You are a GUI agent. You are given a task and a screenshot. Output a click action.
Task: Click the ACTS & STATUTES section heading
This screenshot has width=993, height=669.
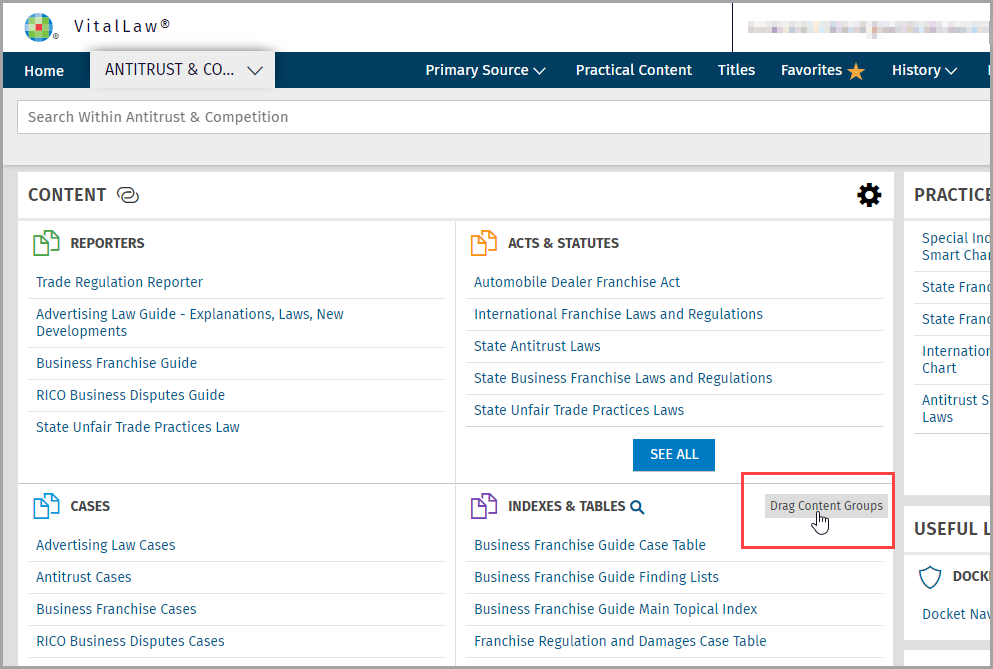(563, 243)
